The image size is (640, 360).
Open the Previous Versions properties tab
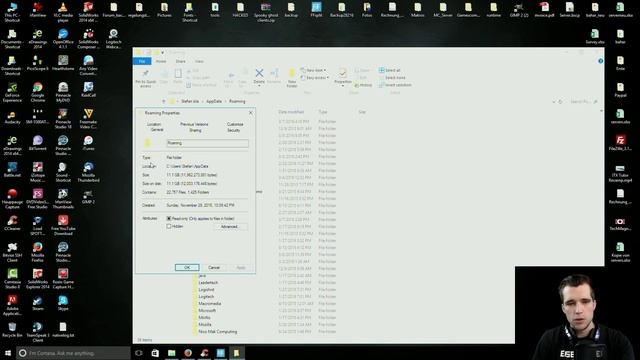[x=194, y=124]
